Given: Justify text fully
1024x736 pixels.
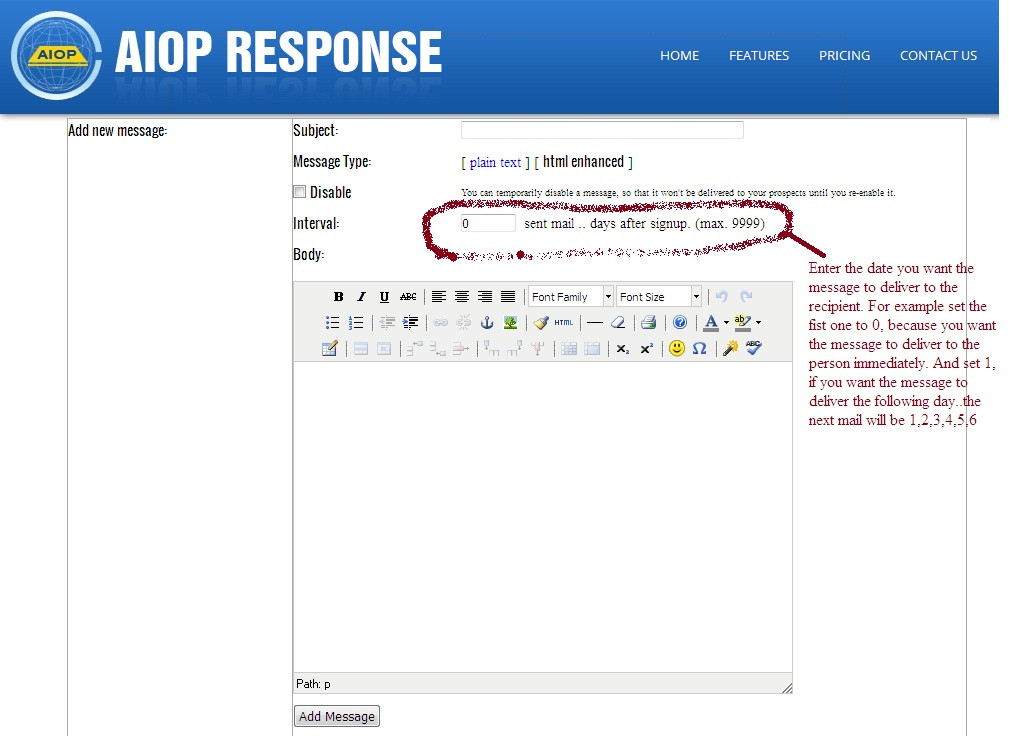Looking at the screenshot, I should [507, 296].
